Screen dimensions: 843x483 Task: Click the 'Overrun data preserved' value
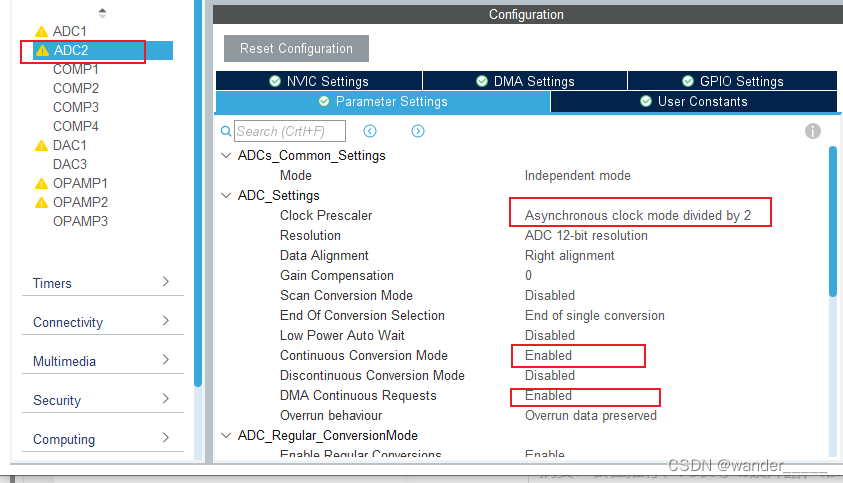point(591,415)
